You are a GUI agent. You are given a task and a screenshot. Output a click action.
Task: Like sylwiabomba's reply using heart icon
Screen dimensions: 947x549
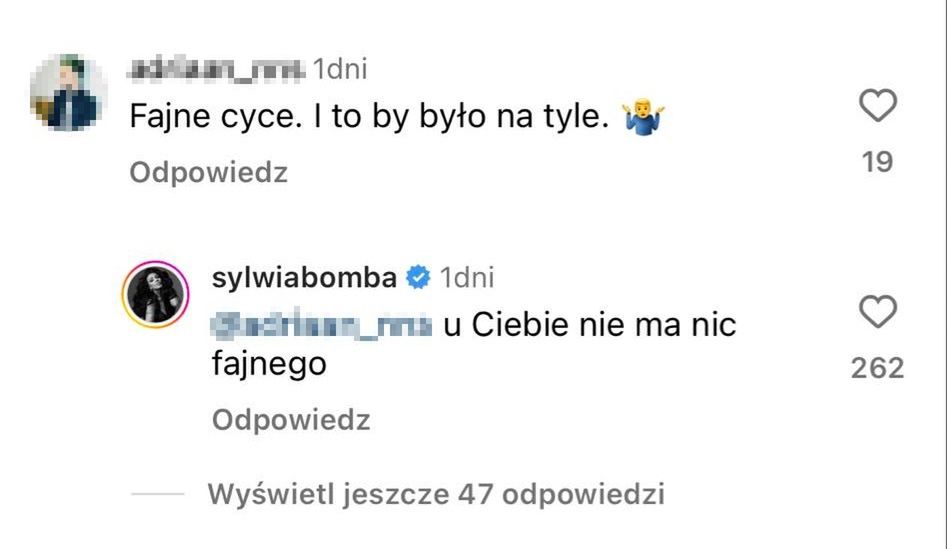point(878,314)
